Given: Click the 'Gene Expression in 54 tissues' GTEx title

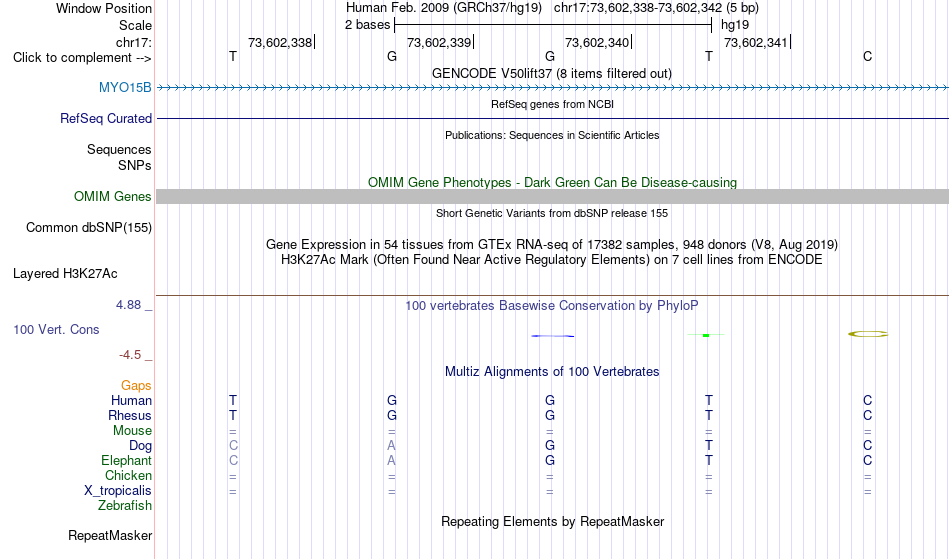Looking at the screenshot, I should (x=552, y=245).
